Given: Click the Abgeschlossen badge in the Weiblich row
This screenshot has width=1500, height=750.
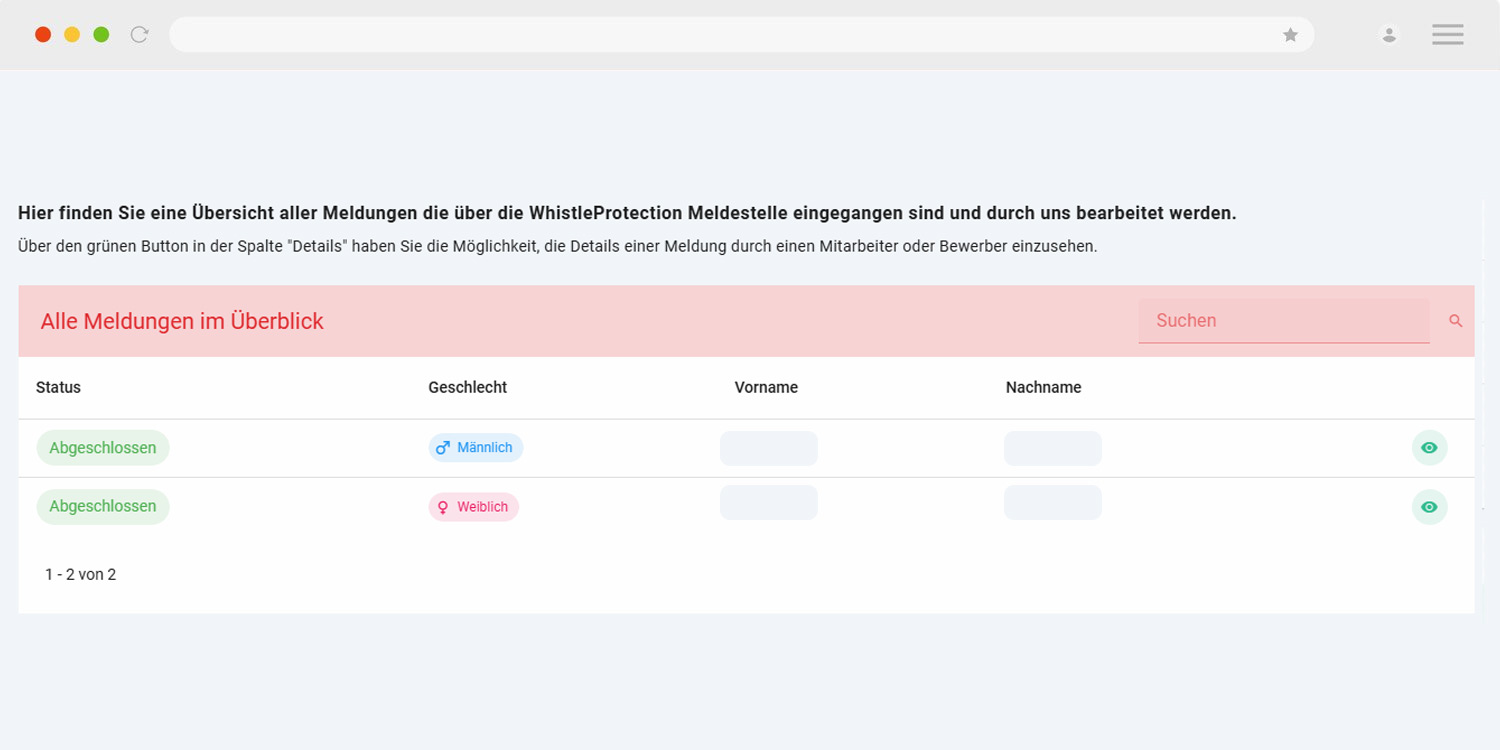Looking at the screenshot, I should point(103,507).
